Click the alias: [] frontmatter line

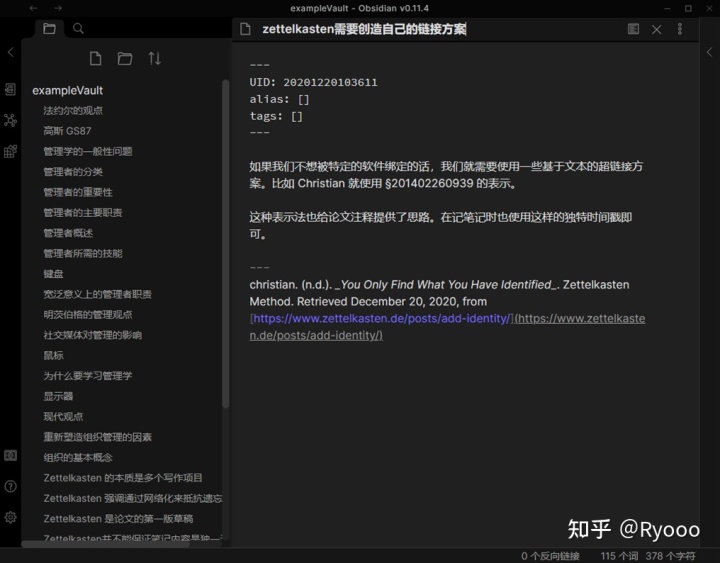pos(279,99)
